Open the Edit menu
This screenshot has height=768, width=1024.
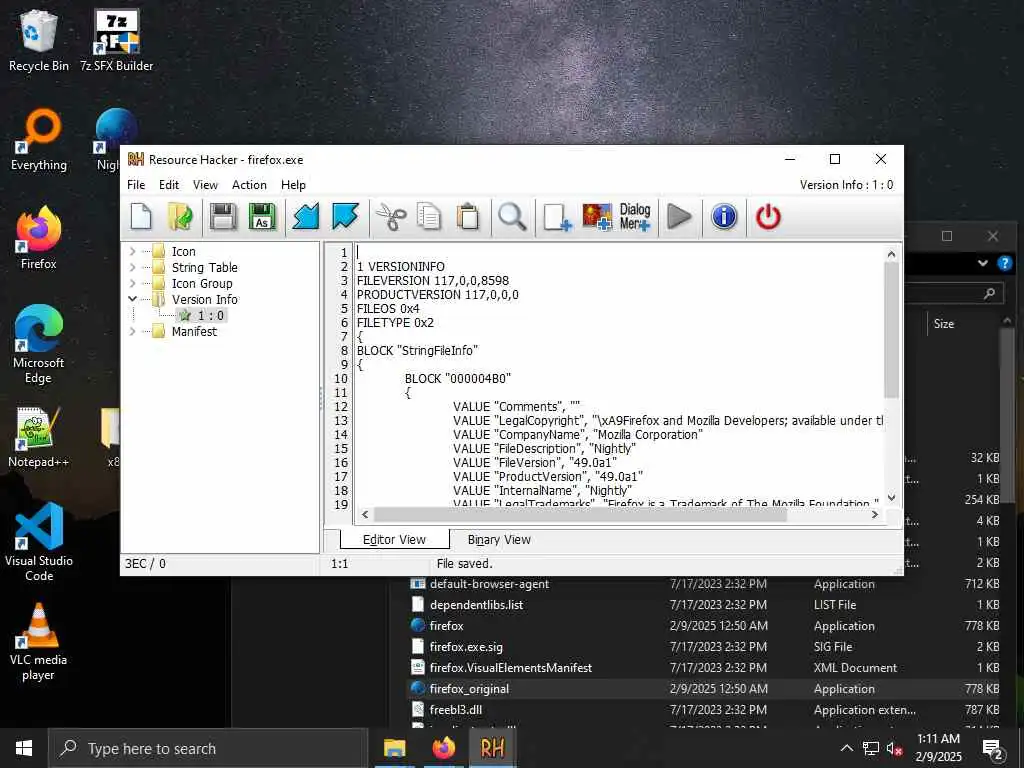pos(168,185)
